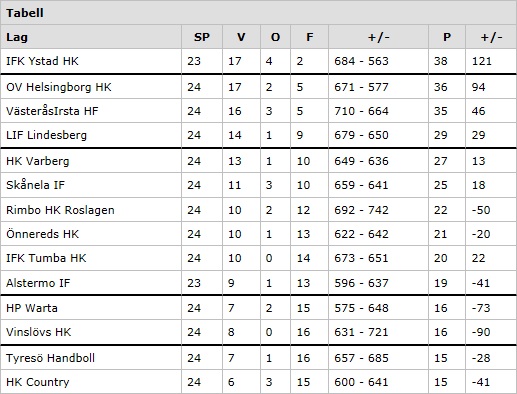Select HK Varberg team name
This screenshot has width=517, height=394.
tap(38, 161)
